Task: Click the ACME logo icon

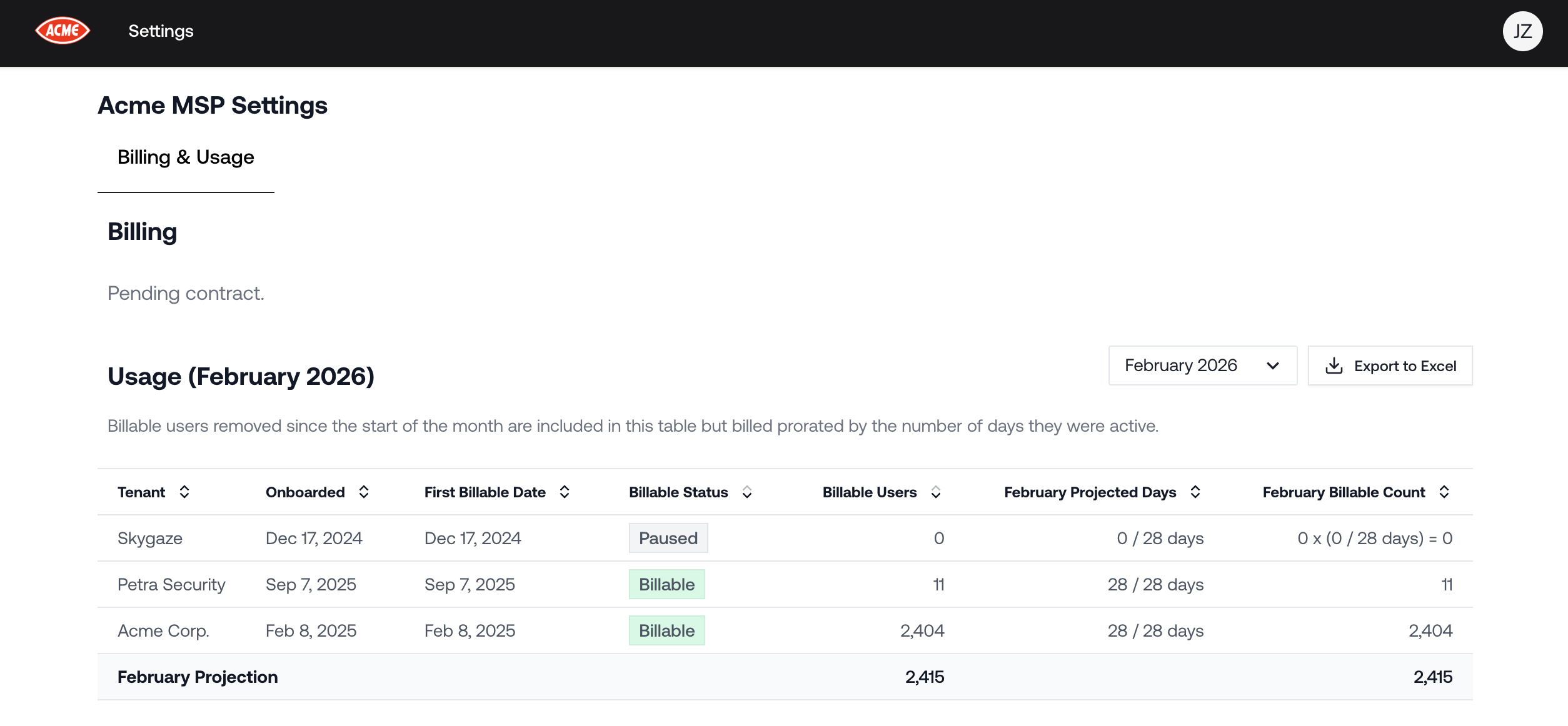Action: (x=63, y=31)
